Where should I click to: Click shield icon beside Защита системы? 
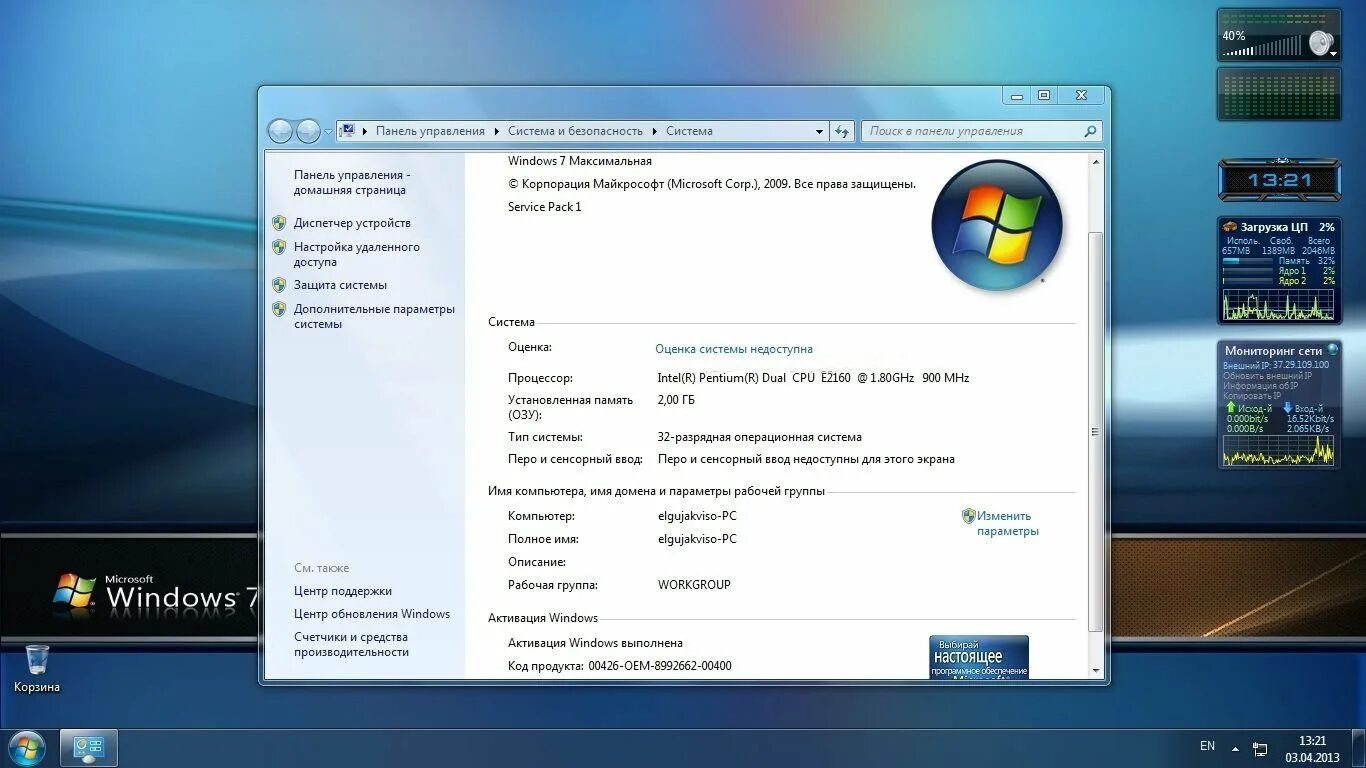(279, 285)
